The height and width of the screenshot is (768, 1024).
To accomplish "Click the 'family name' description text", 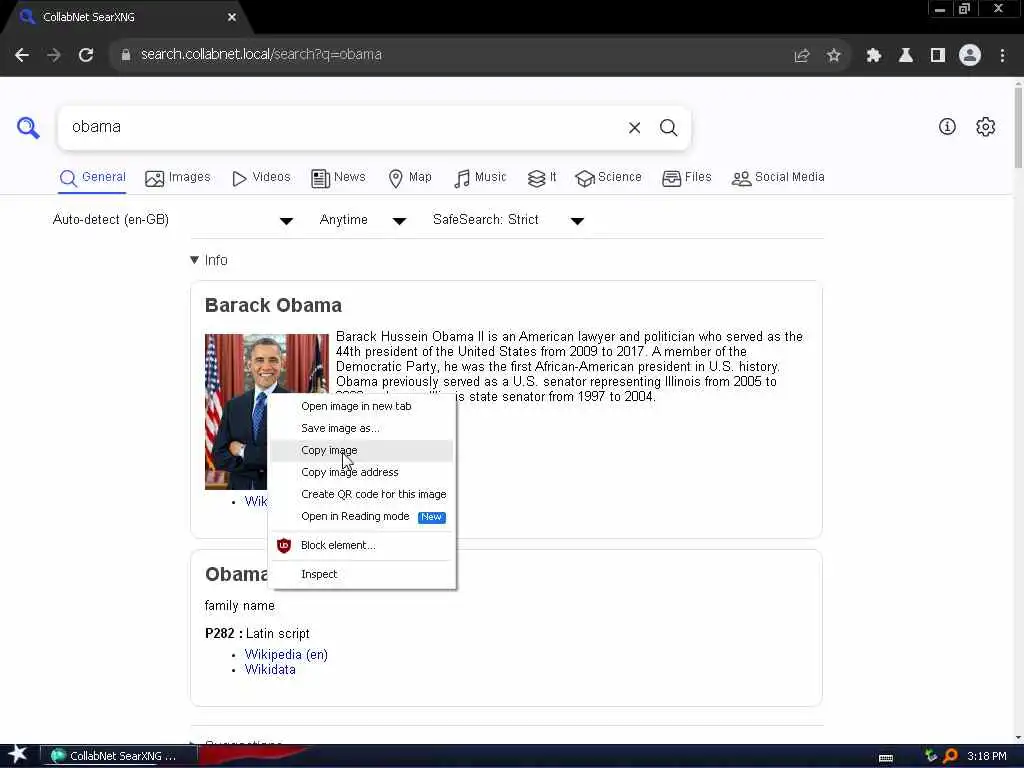I will [240, 606].
